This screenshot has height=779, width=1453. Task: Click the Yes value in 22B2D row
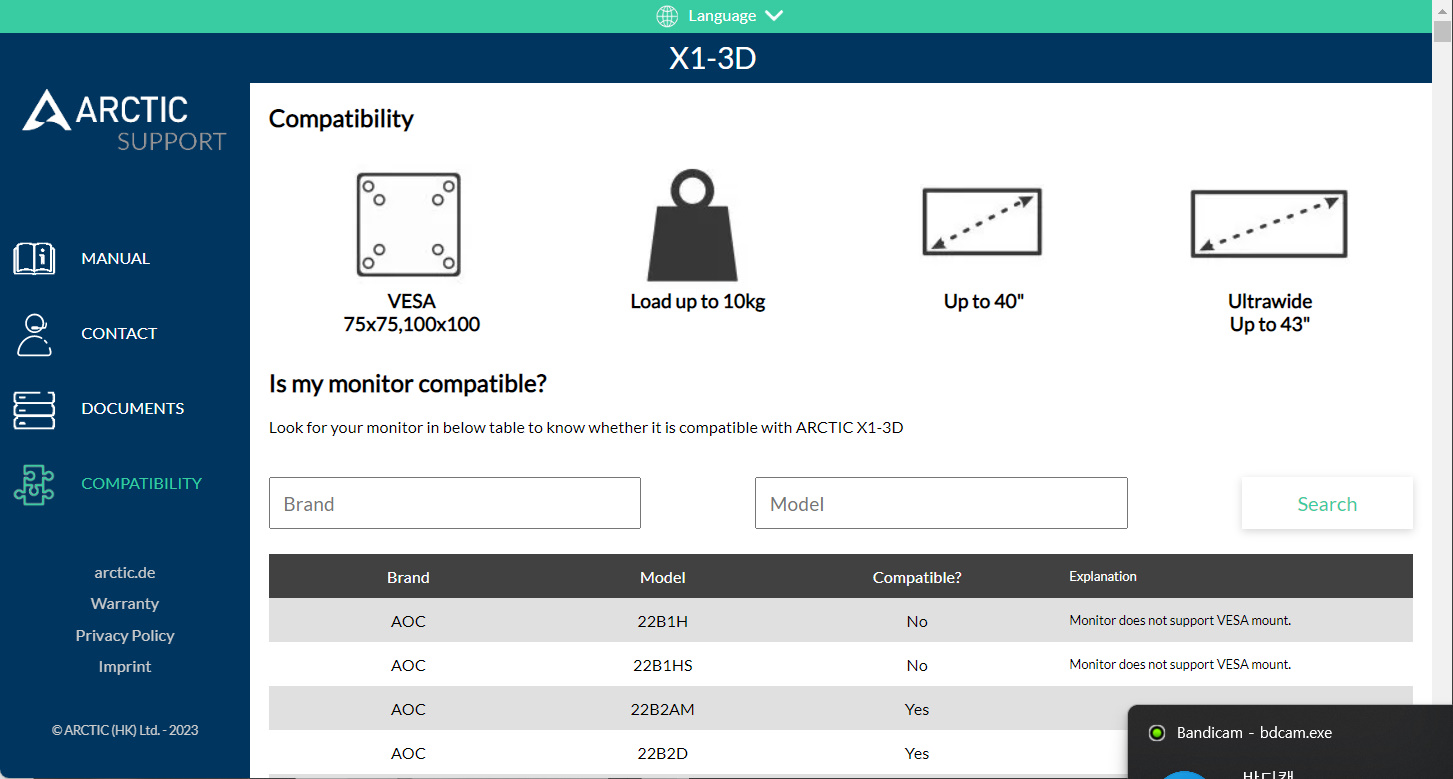[917, 753]
